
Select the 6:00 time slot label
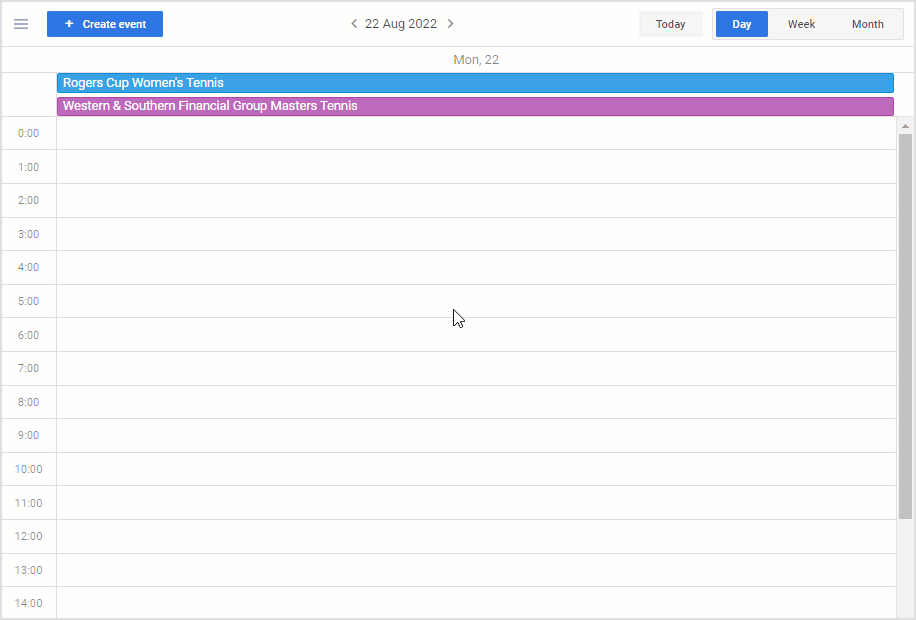click(28, 335)
